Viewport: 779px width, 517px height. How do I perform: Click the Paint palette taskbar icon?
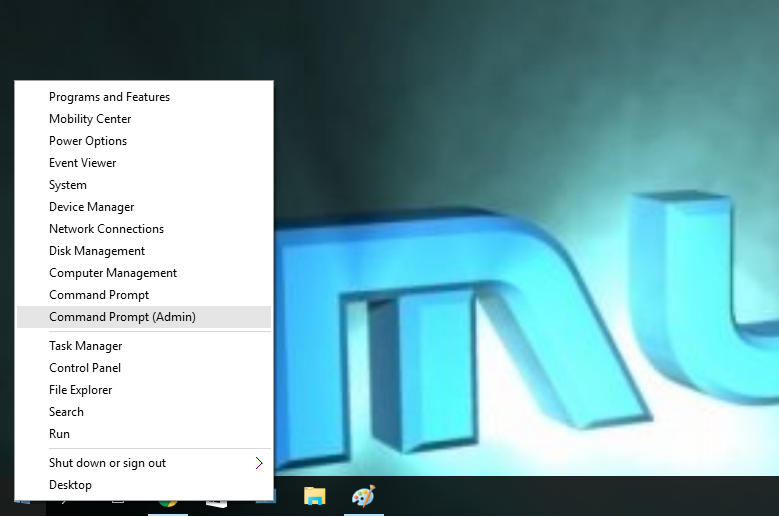pos(362,496)
